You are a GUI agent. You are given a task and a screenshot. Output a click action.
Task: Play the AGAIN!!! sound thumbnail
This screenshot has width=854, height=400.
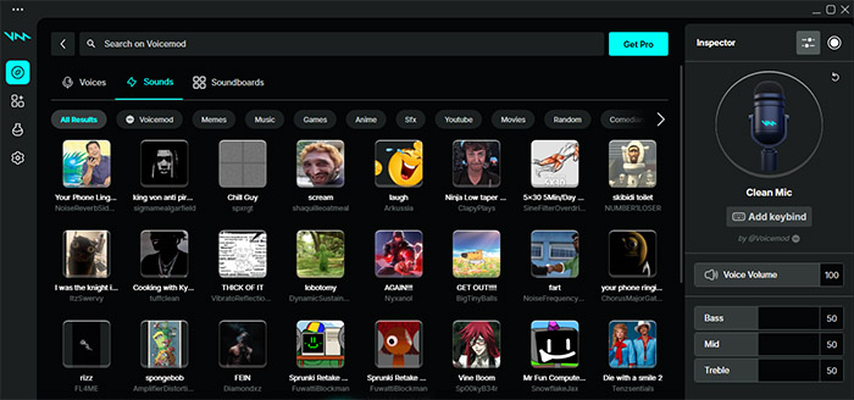pos(399,253)
